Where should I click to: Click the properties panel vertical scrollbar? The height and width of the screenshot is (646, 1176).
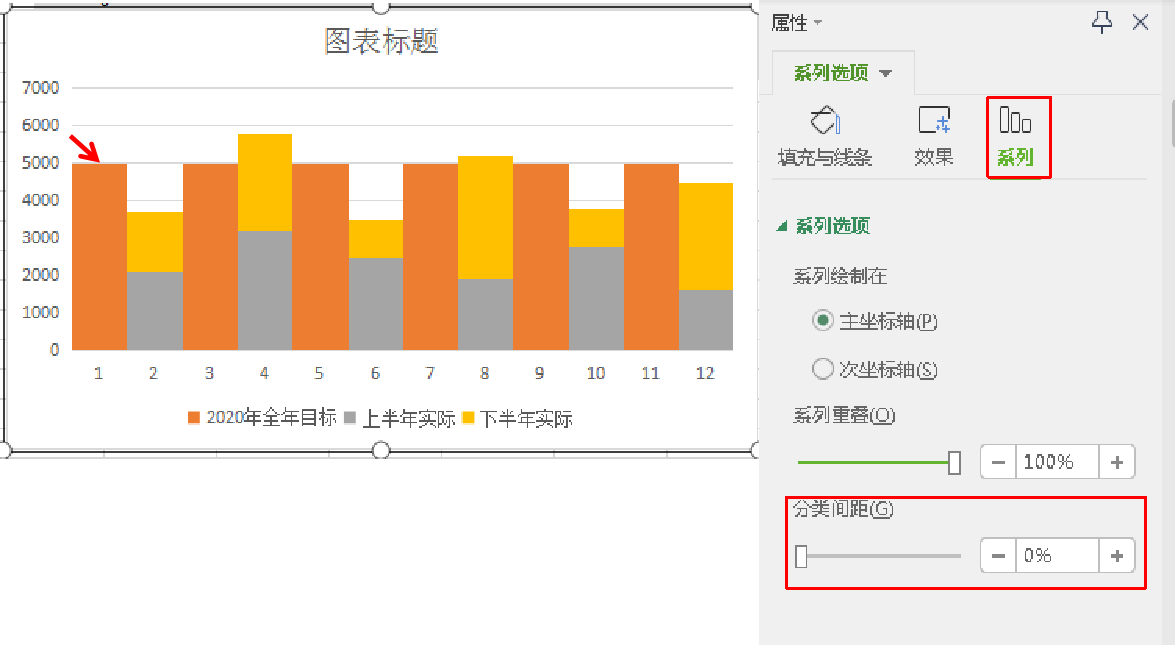coord(1172,122)
